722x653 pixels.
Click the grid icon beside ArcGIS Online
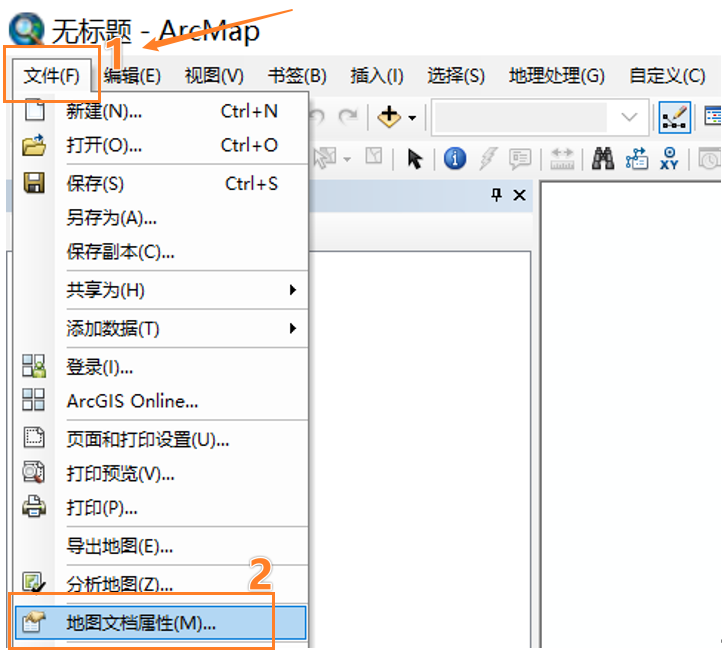click(34, 399)
